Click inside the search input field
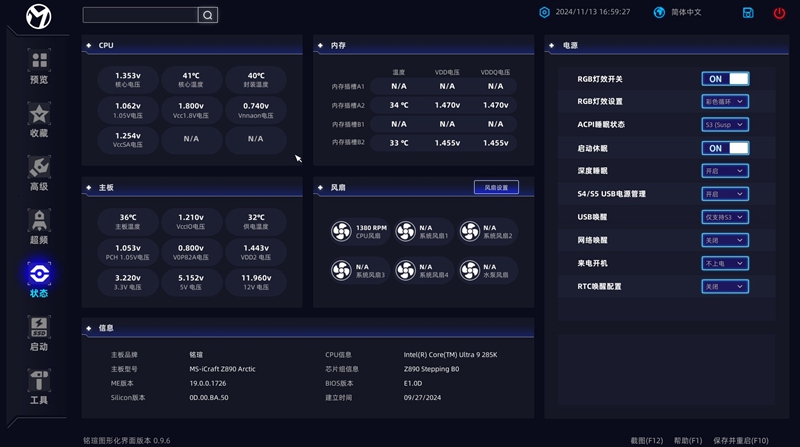The image size is (800, 447). tap(139, 15)
